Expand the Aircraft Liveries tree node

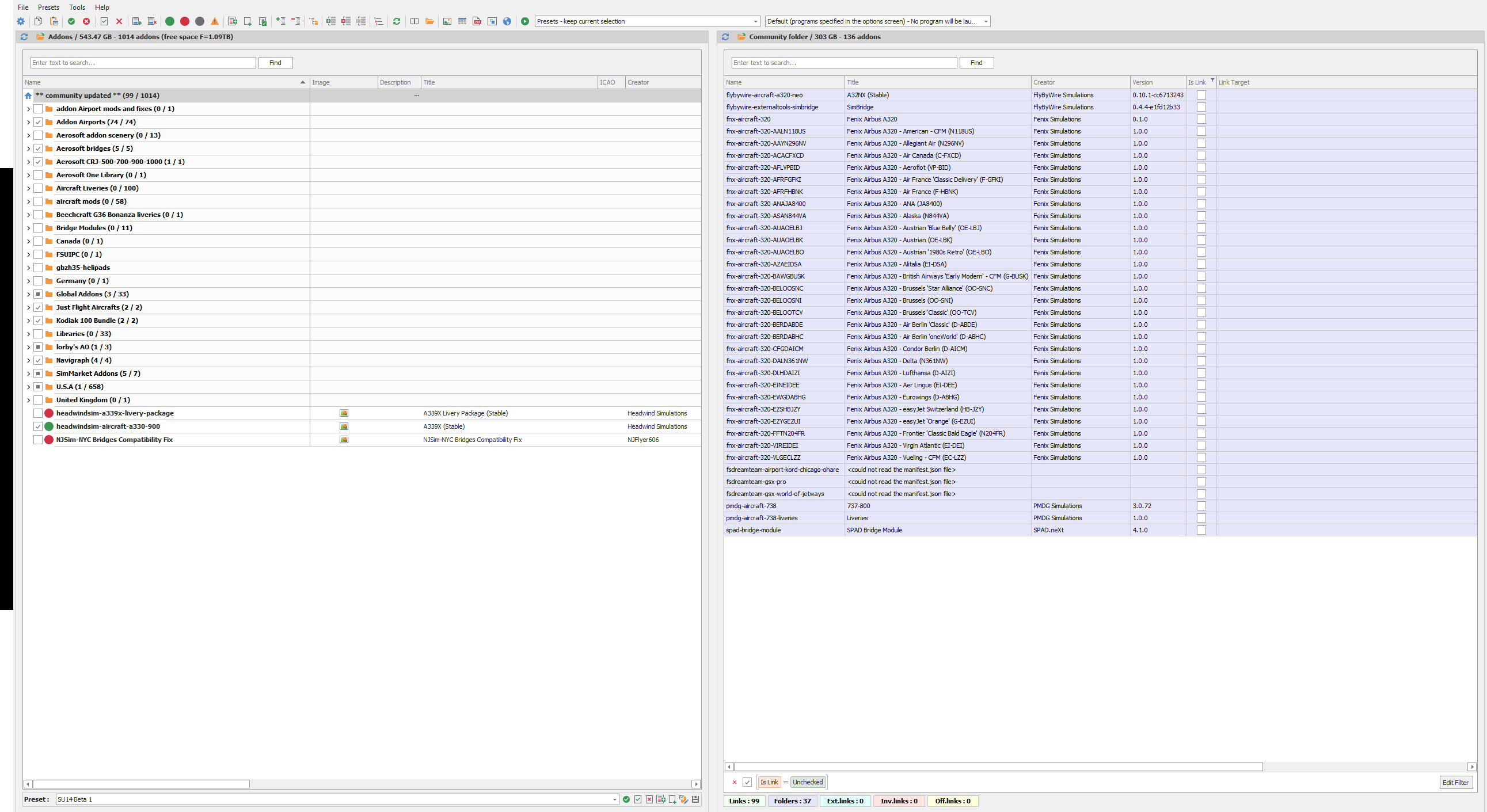(x=28, y=188)
